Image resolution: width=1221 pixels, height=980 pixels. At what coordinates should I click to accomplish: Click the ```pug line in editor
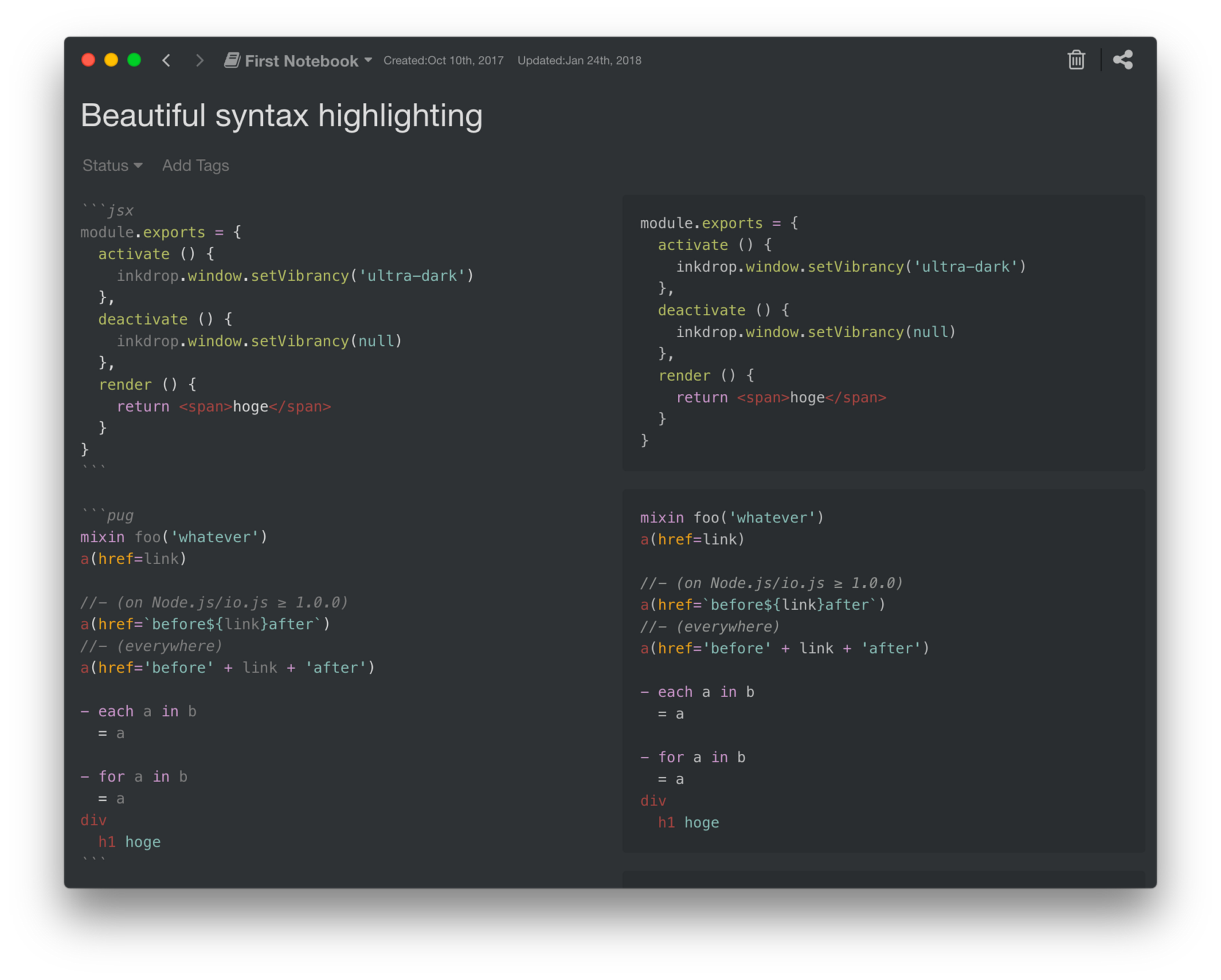point(108,516)
